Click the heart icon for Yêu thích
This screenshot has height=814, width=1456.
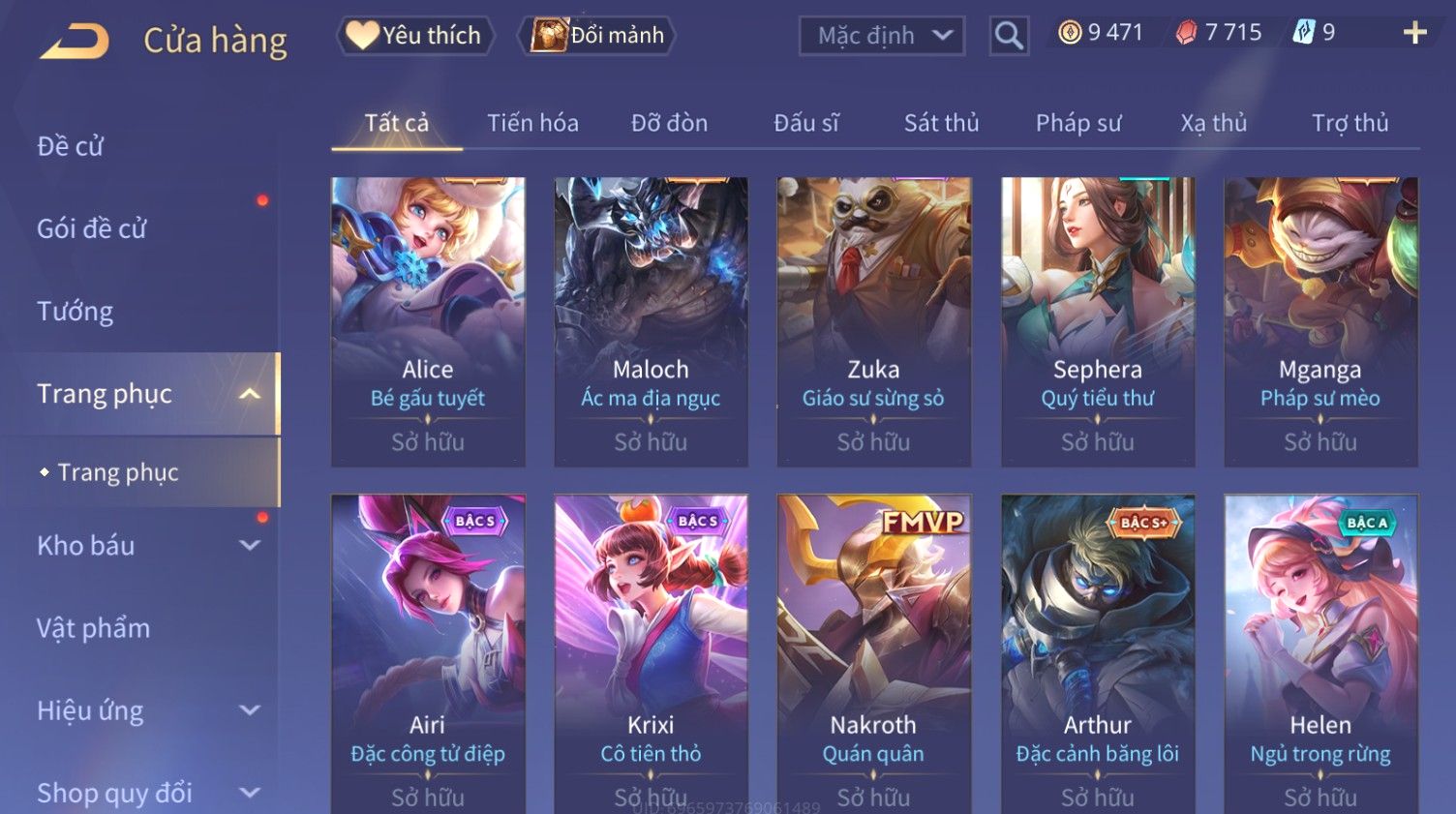[x=361, y=35]
